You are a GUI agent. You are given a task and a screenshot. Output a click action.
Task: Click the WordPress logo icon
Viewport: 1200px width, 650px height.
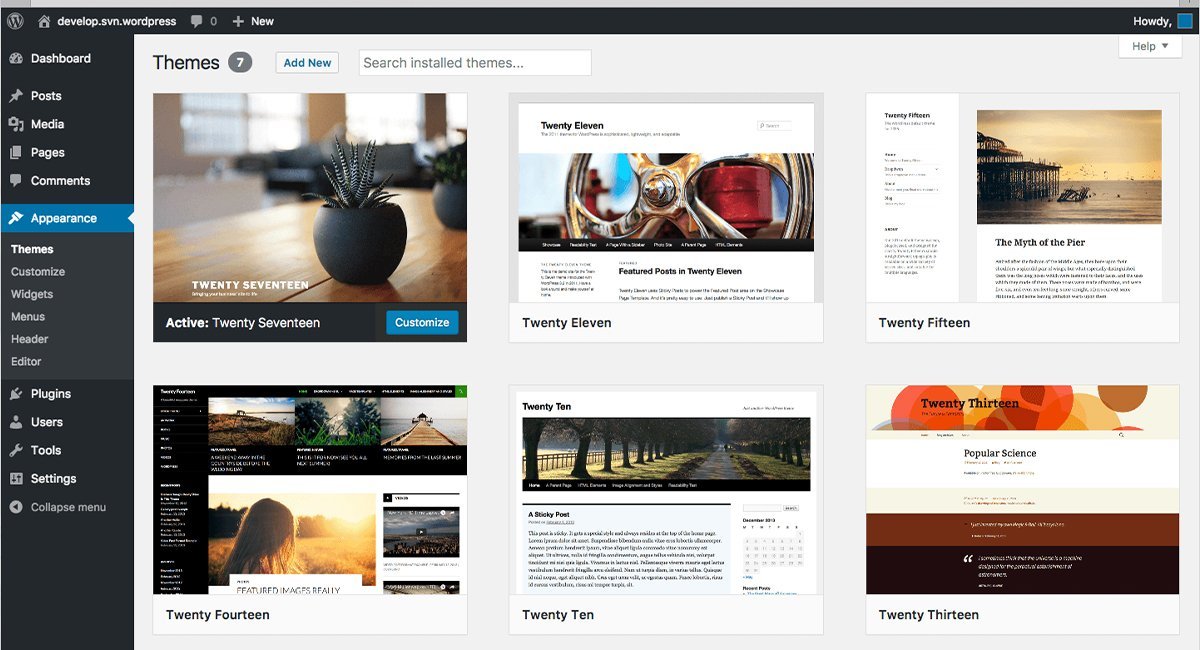pyautogui.click(x=14, y=20)
